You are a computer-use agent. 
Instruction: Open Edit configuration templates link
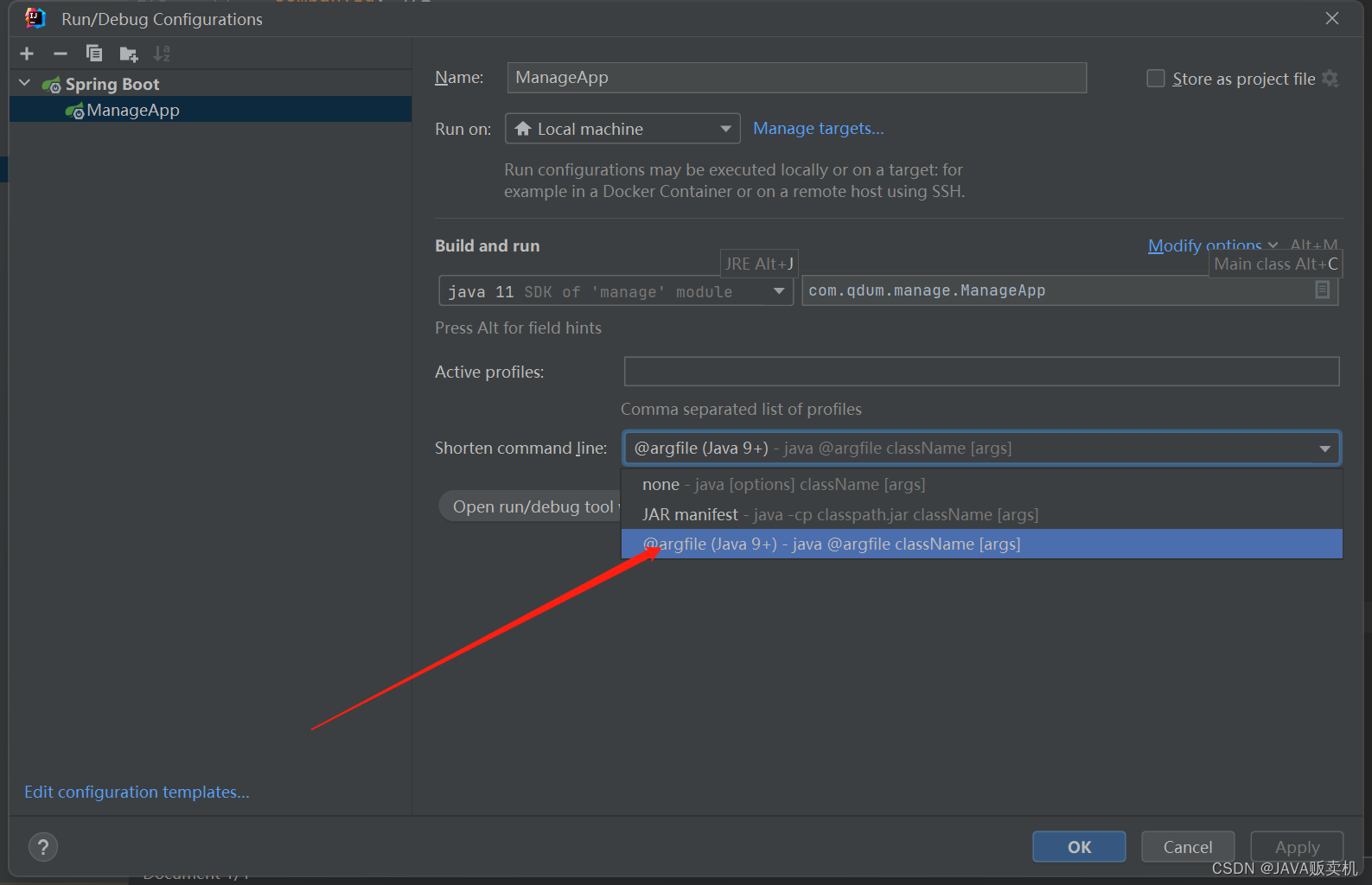click(x=137, y=792)
